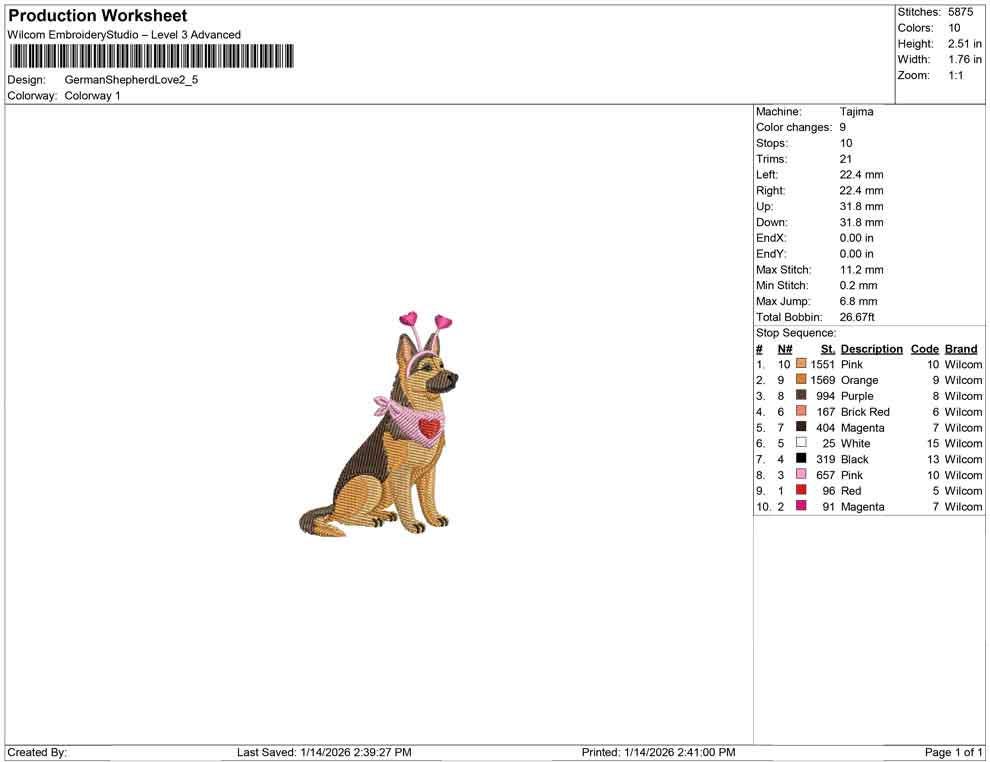Click the Brand column header
This screenshot has width=990, height=762.
tap(960, 348)
